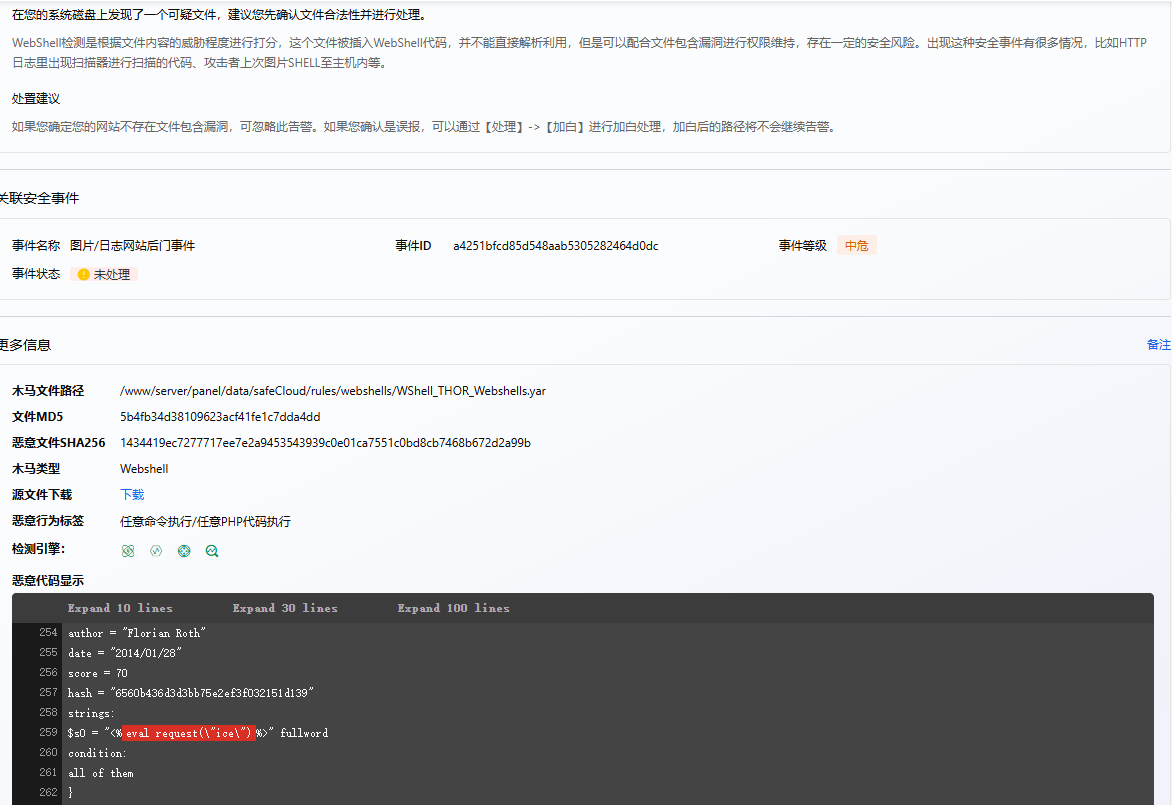This screenshot has height=805, width=1172.
Task: Click the highlighted eval request code snippet
Action: [188, 733]
